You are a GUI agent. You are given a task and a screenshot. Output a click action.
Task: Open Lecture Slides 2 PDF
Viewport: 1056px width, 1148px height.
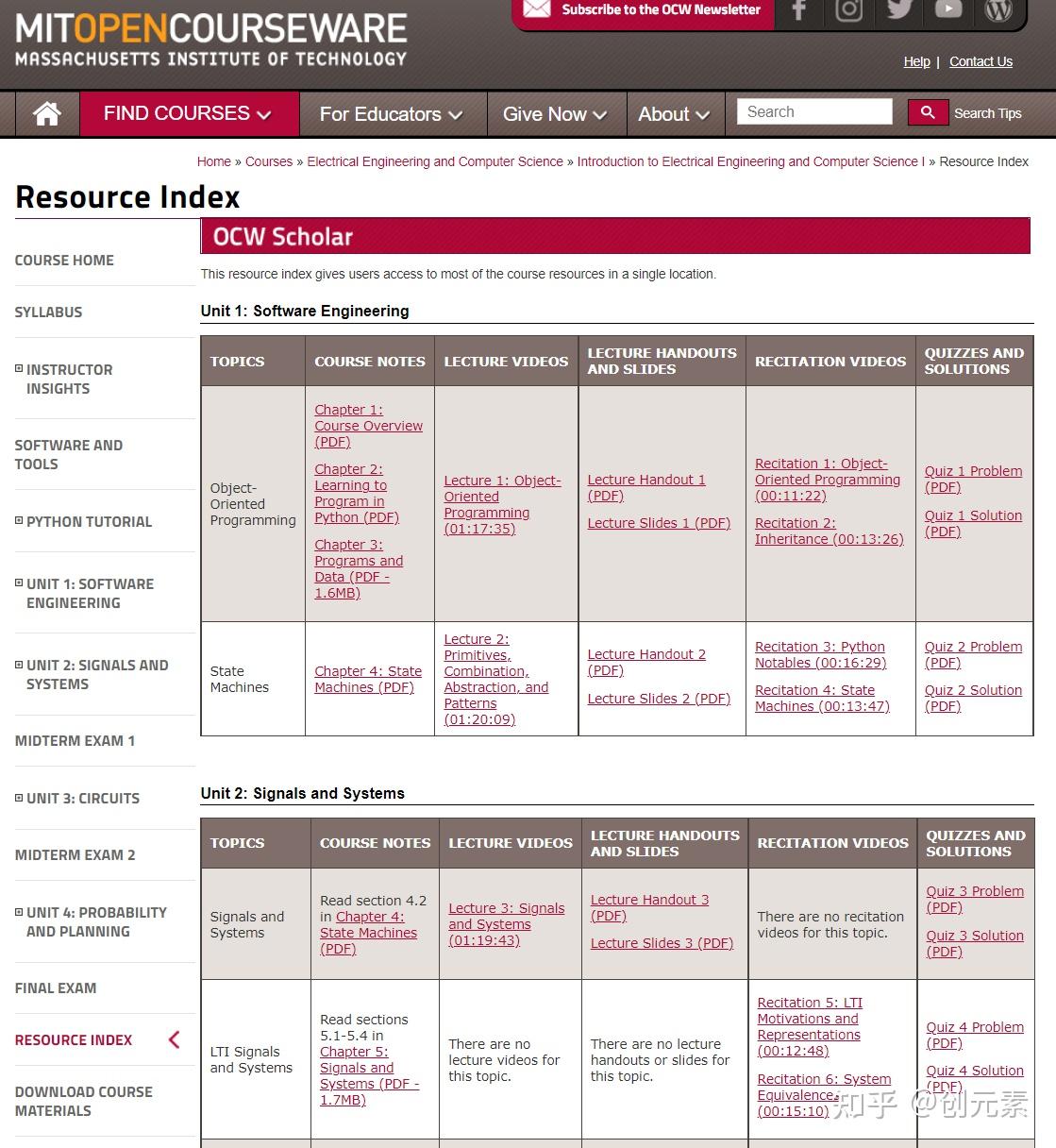click(x=659, y=699)
